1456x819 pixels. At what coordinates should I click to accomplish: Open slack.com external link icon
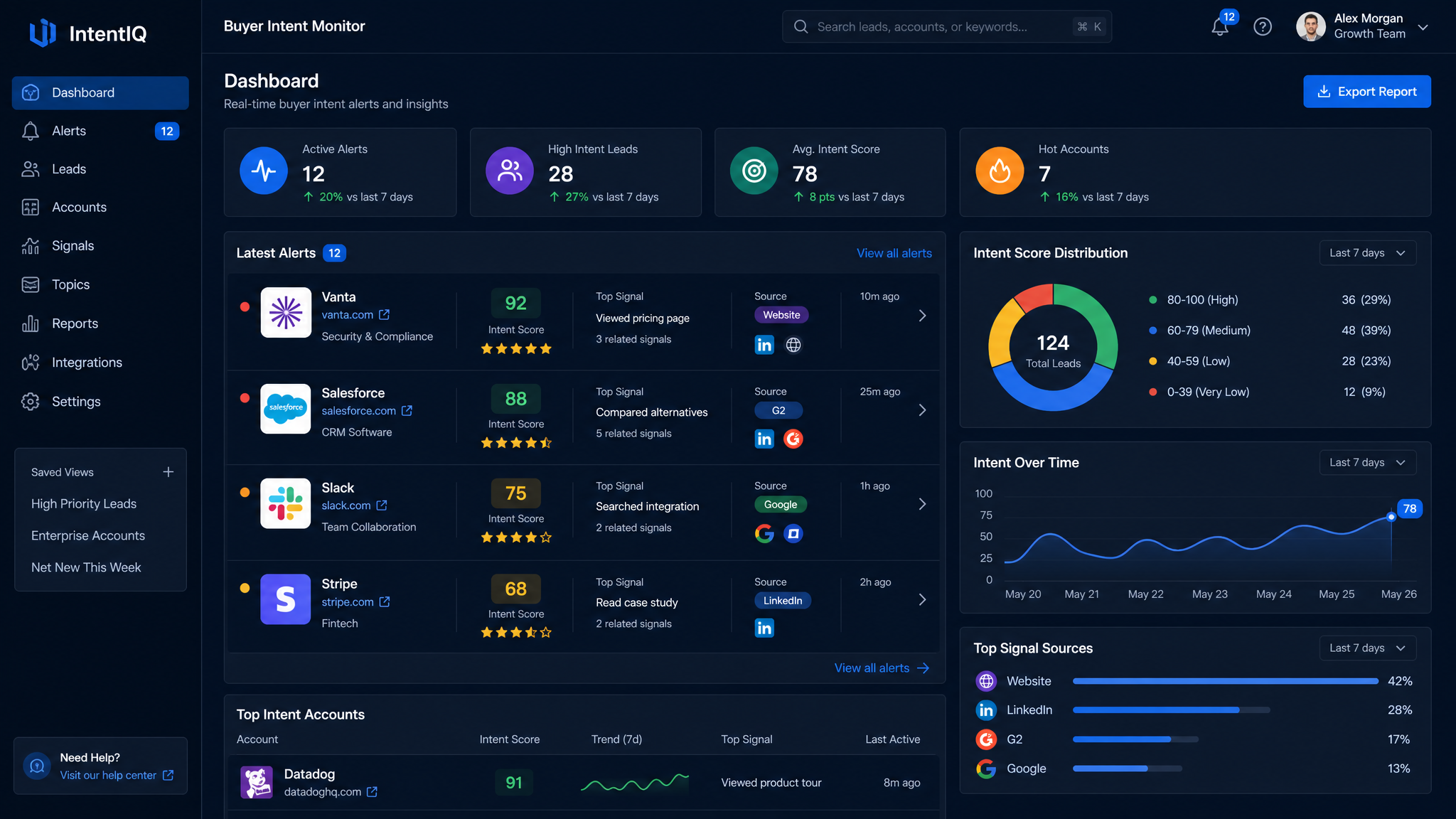pyautogui.click(x=382, y=505)
